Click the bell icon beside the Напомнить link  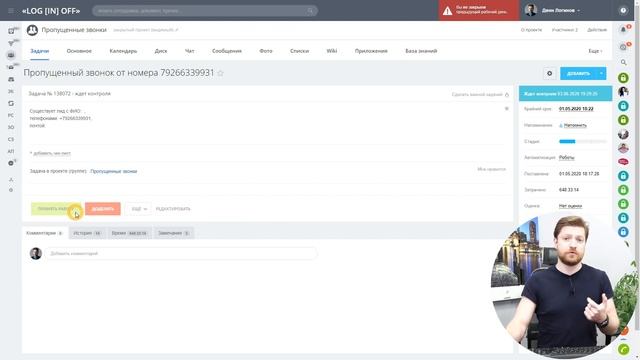click(x=561, y=125)
